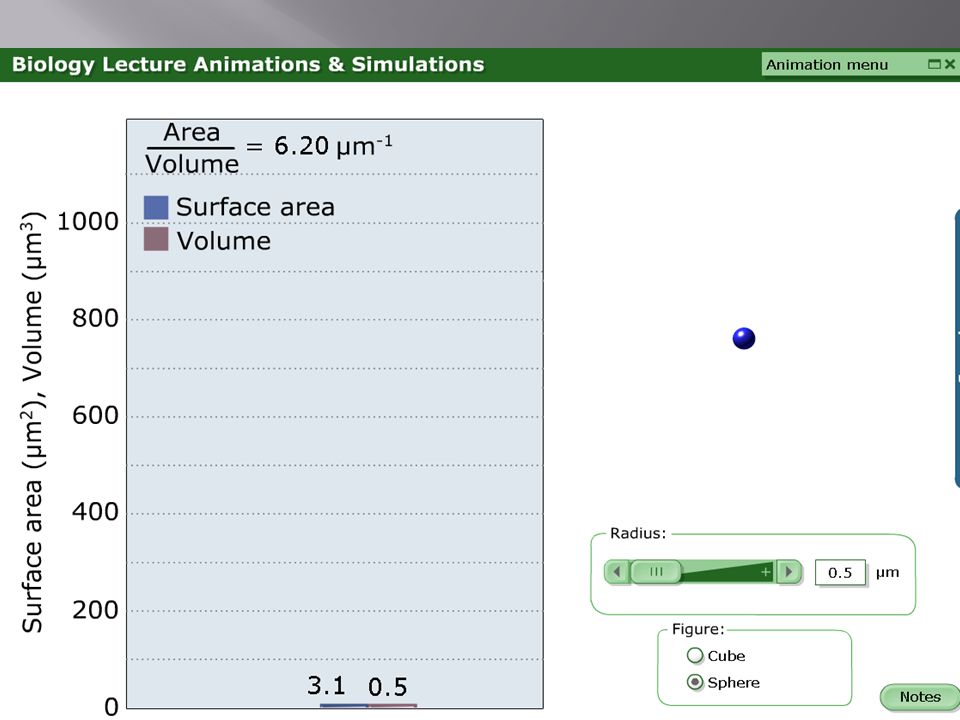
Task: Click the blue sphere figure
Action: [x=744, y=339]
